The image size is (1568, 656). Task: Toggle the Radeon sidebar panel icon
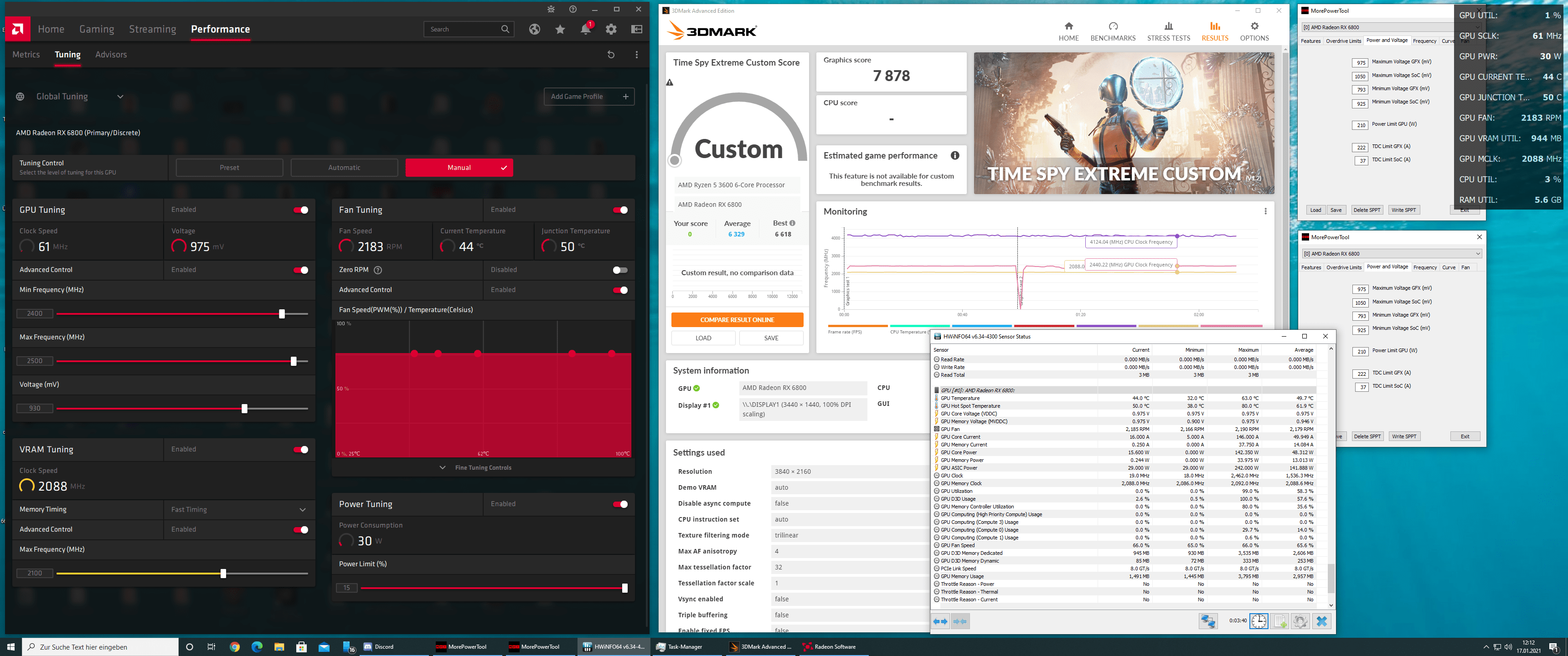pyautogui.click(x=637, y=29)
